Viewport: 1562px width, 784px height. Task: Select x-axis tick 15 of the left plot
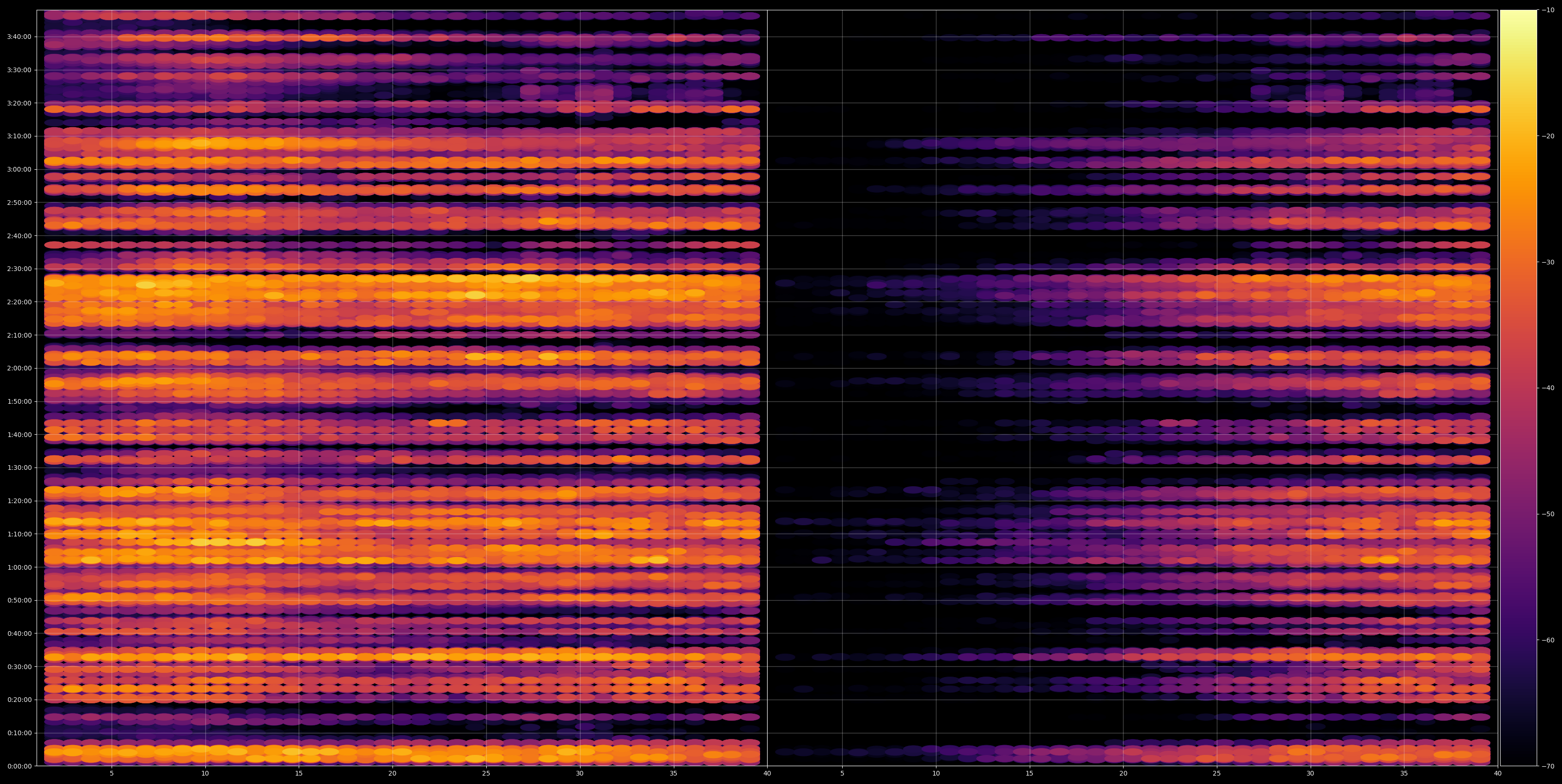(299, 774)
